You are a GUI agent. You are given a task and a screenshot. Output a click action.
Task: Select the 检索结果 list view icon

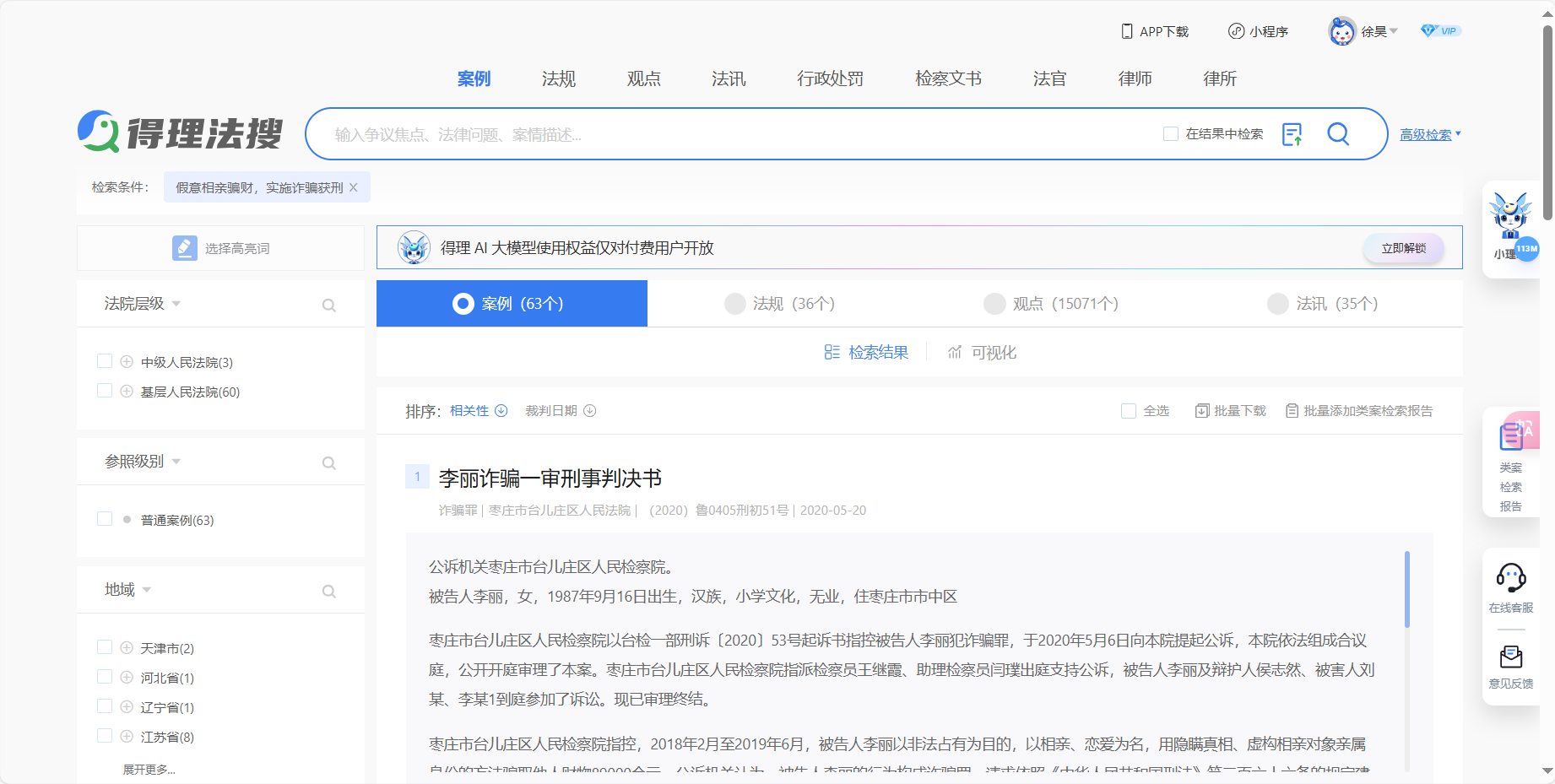tap(832, 352)
